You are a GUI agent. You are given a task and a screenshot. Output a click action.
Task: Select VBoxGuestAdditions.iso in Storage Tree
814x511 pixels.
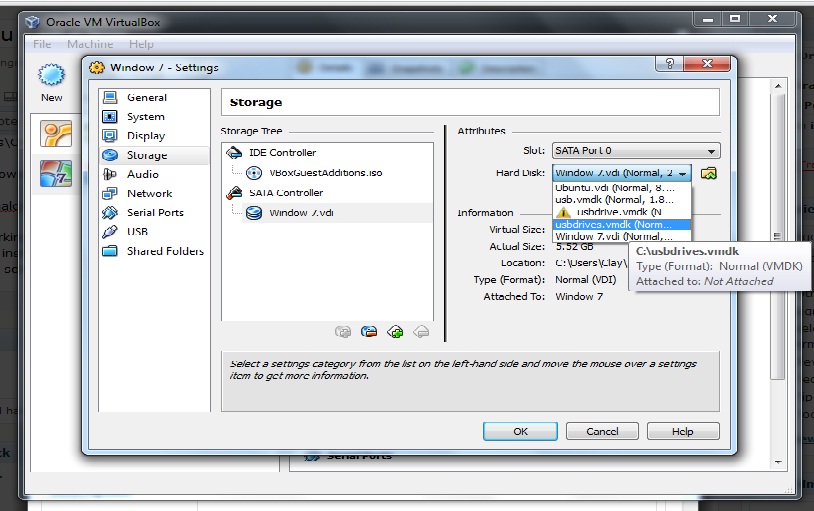(325, 173)
